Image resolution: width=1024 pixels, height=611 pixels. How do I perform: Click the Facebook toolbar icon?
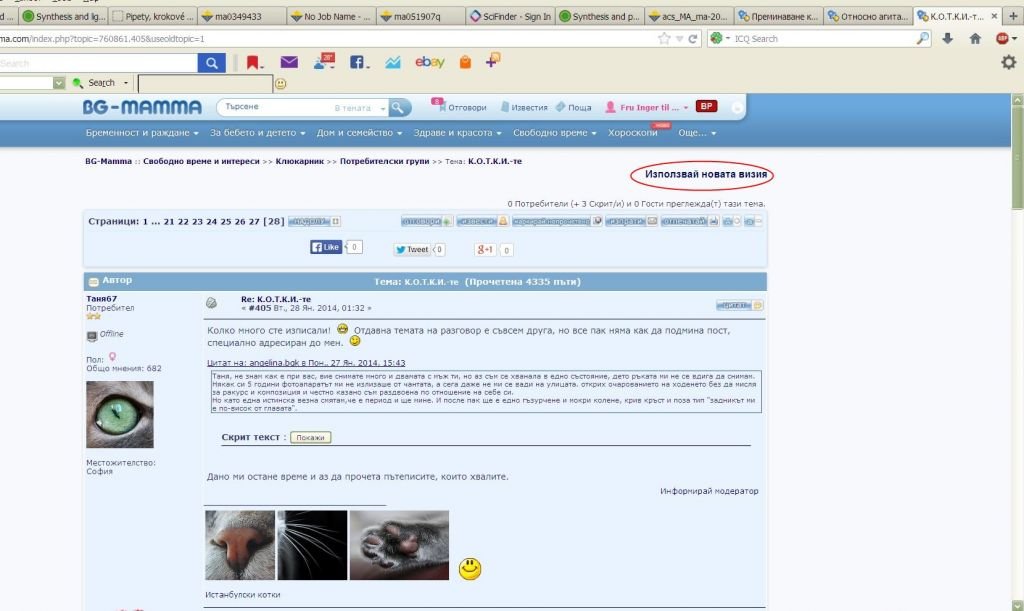coord(357,62)
